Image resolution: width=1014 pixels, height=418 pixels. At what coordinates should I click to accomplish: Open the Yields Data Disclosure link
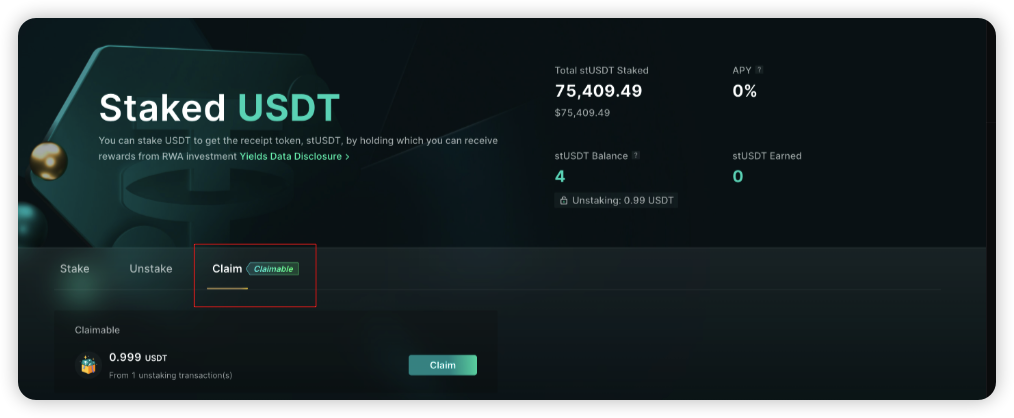290,157
